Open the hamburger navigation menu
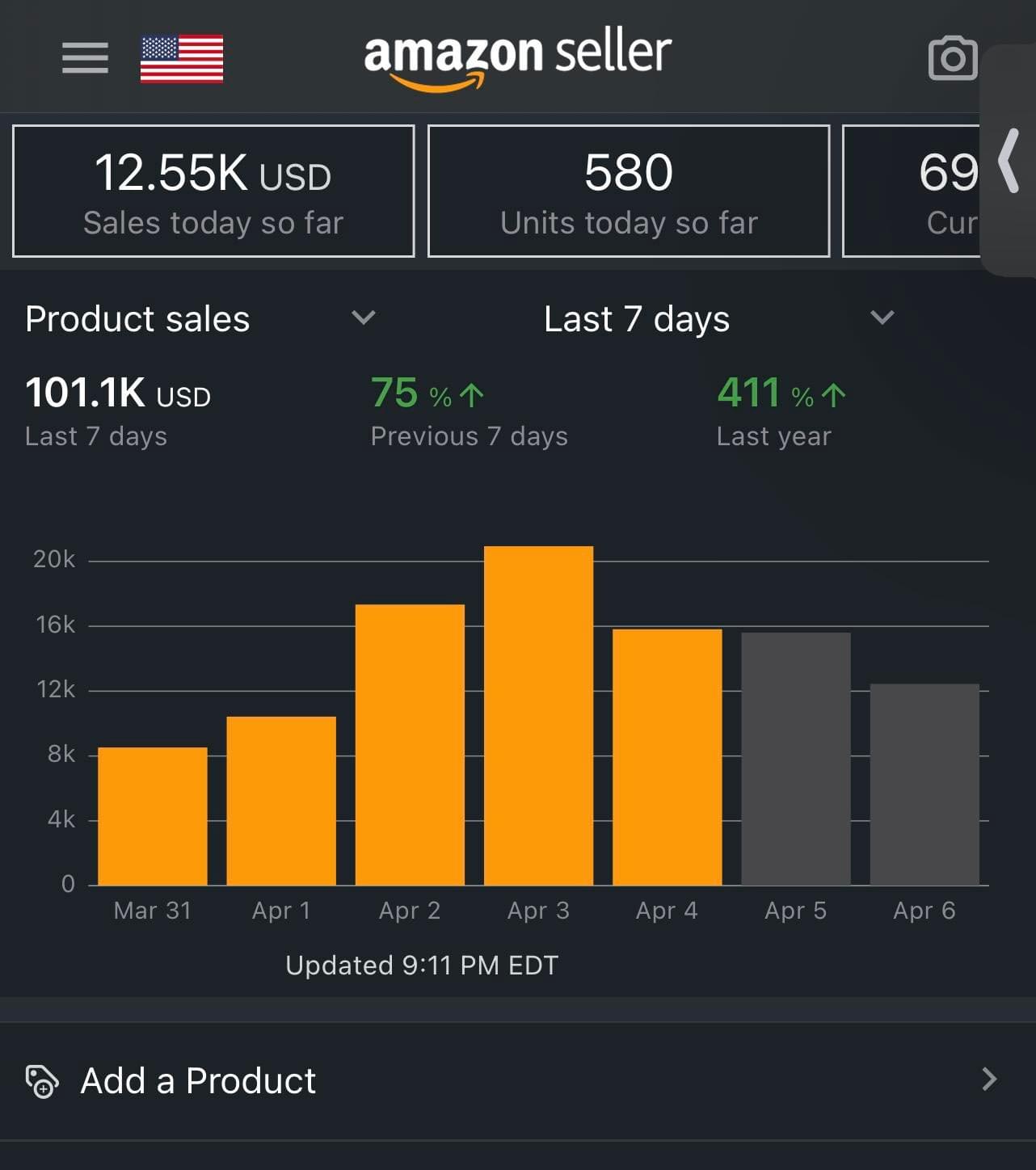Viewport: 1036px width, 1170px height. tap(84, 57)
